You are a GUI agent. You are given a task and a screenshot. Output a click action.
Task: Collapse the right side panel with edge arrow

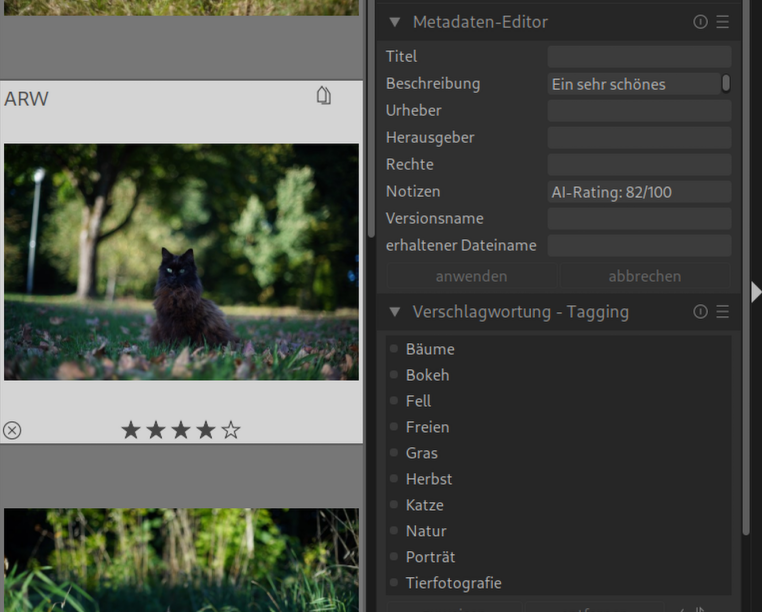point(756,291)
